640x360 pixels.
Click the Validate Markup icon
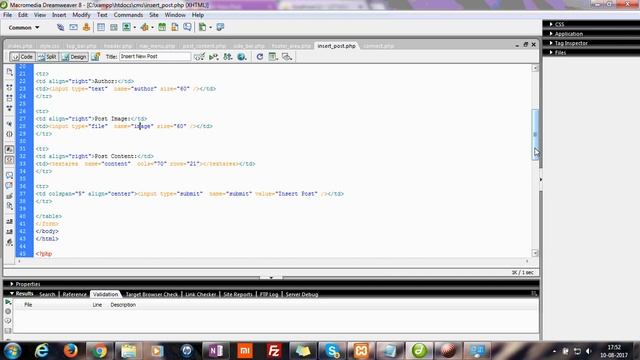[x=213, y=57]
